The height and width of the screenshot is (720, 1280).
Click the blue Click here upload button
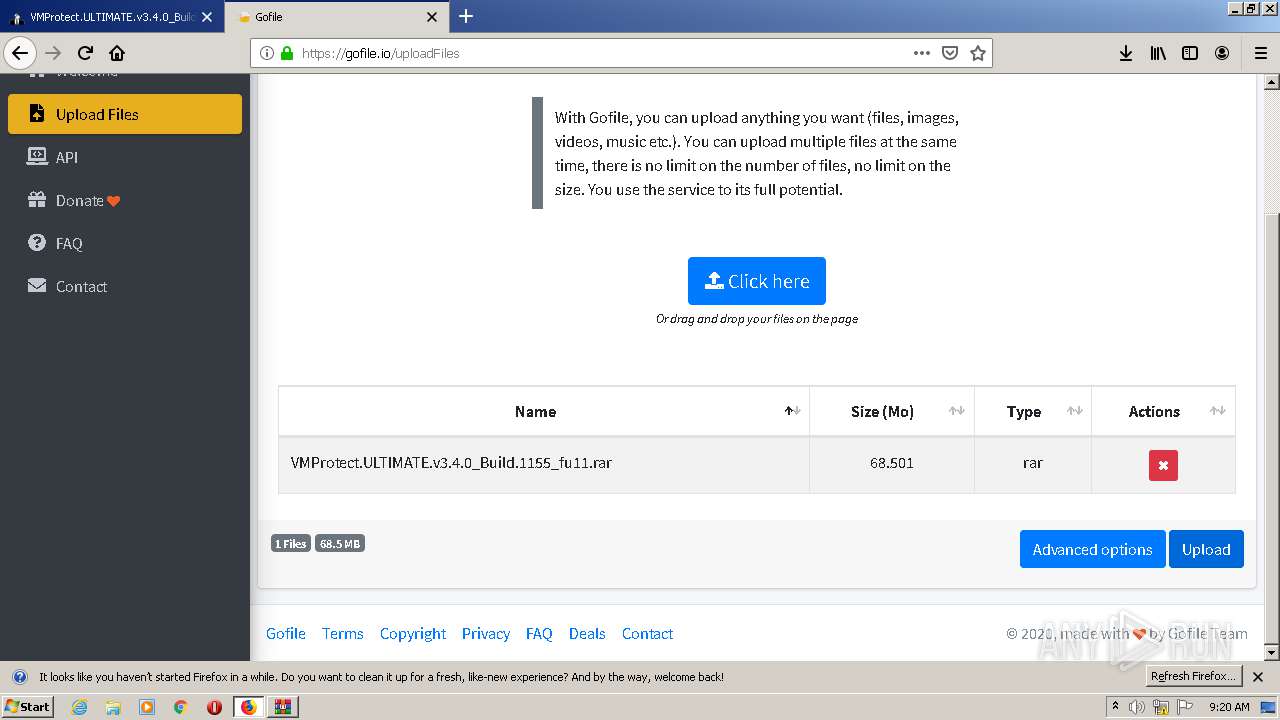pos(757,281)
